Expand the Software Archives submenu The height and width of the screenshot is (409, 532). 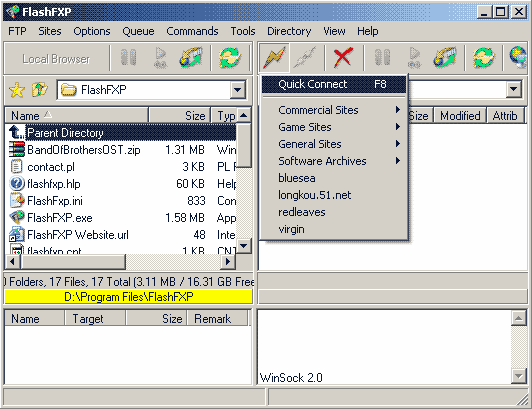pos(334,161)
